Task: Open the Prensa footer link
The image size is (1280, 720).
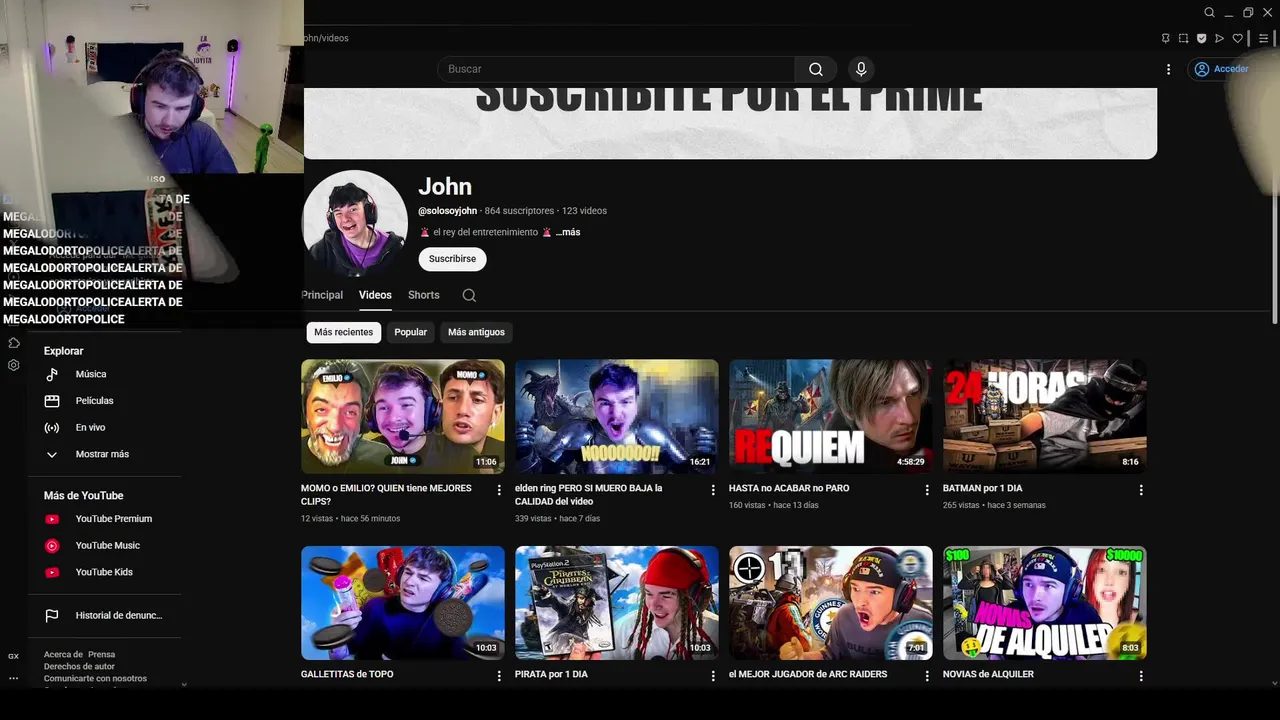Action: (101, 655)
